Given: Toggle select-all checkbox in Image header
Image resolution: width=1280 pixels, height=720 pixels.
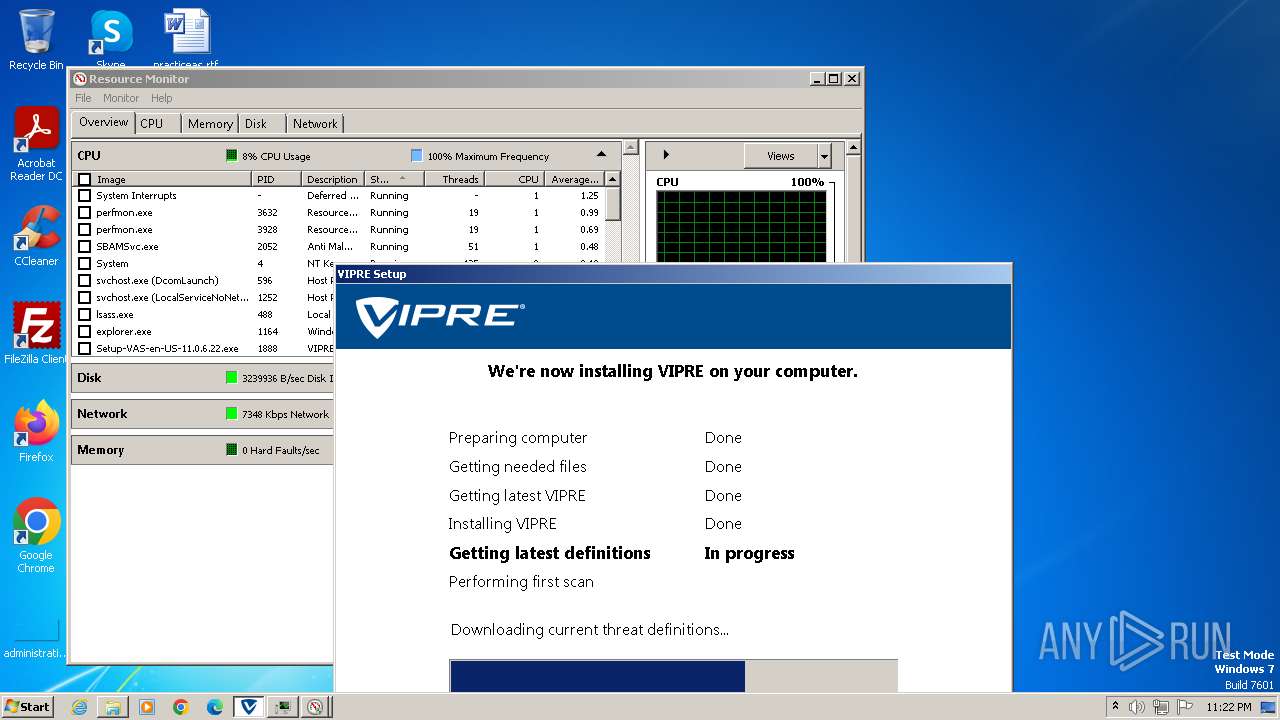Looking at the screenshot, I should click(x=85, y=180).
